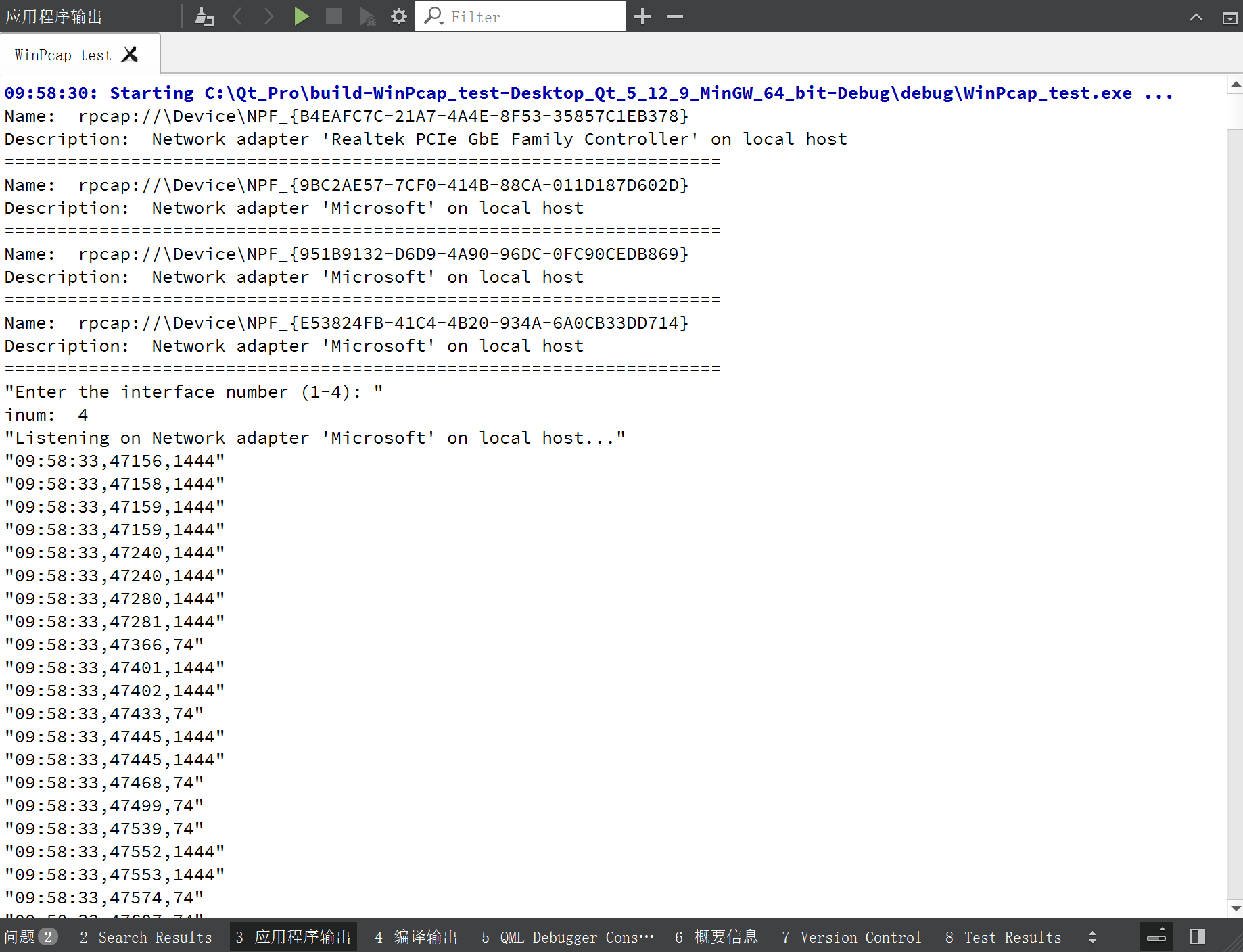
Task: Attach the debugger to the running application
Action: (x=367, y=16)
